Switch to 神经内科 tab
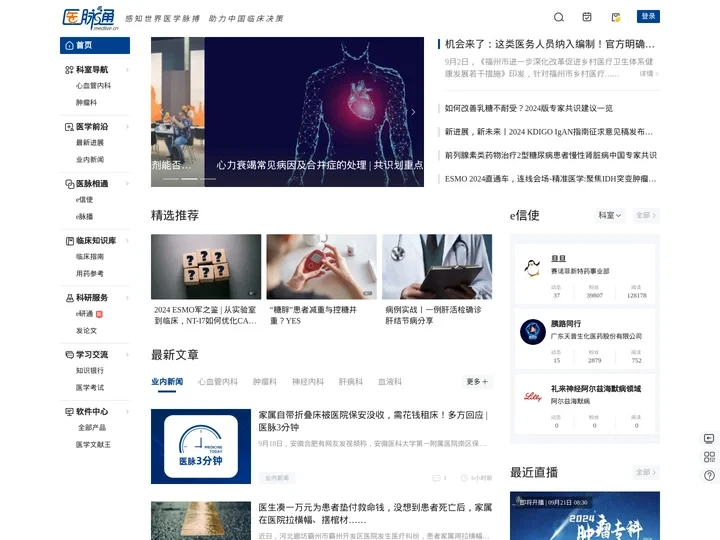The width and height of the screenshot is (720, 540). coord(308,382)
